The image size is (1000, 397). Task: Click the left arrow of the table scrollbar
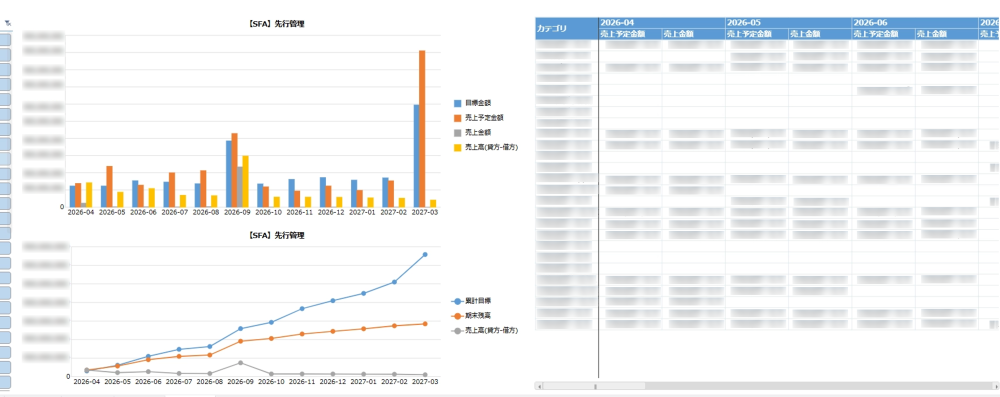(x=539, y=386)
